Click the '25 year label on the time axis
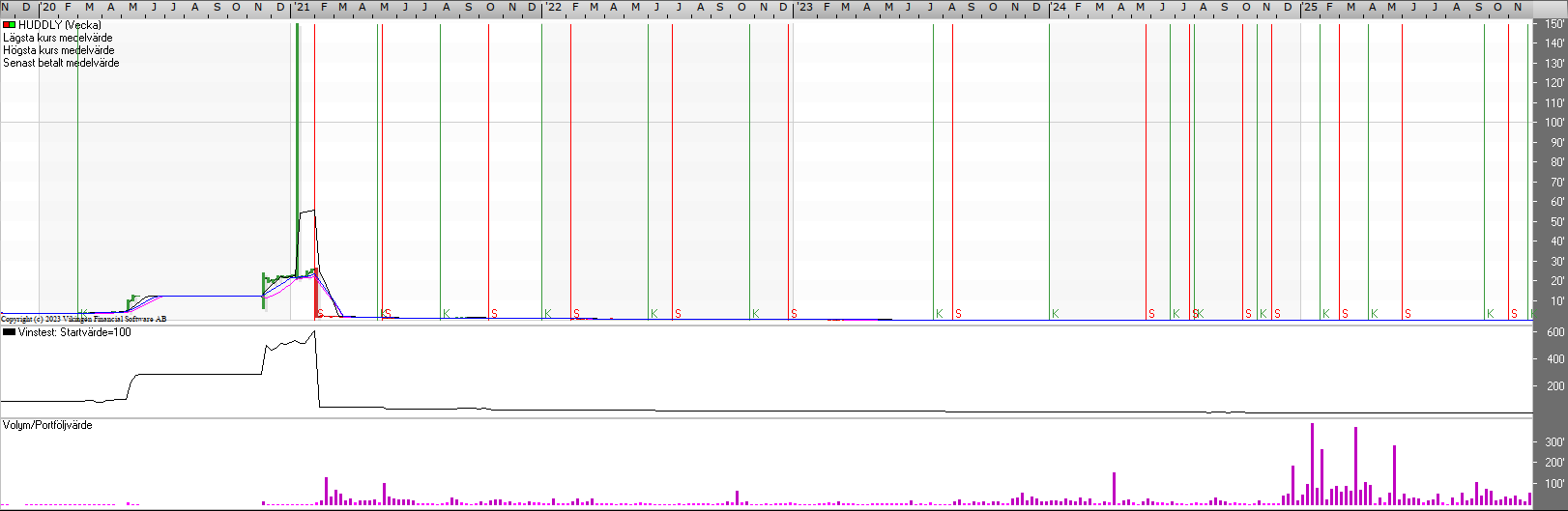This screenshot has width=1568, height=511. 1310,8
